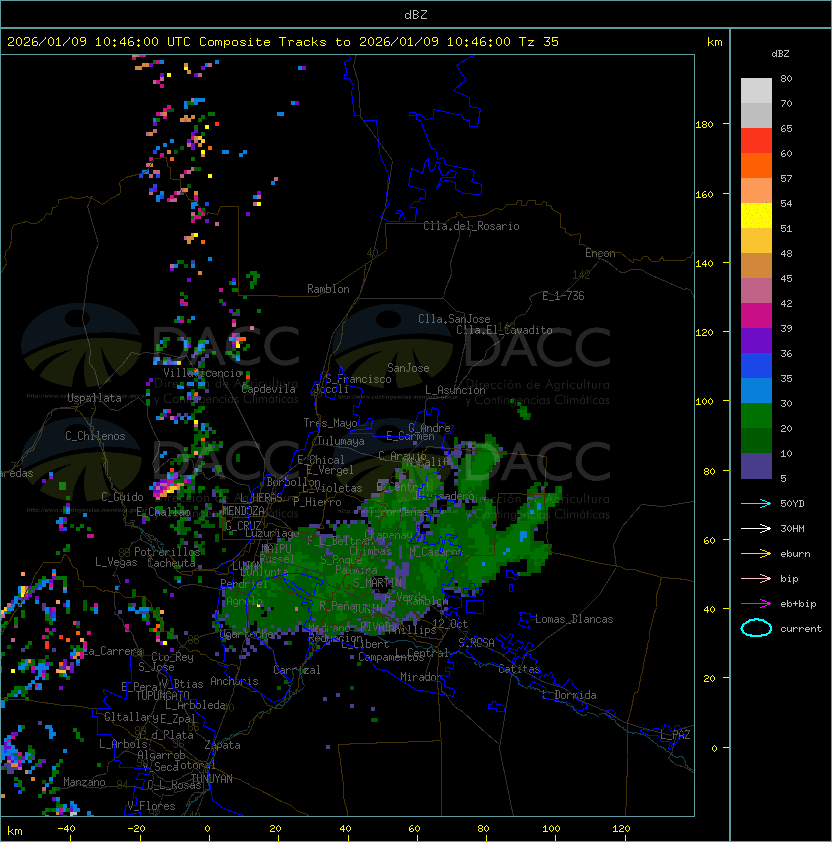Click the 54 dBZ yellow color swatch
This screenshot has width=832, height=842.
pos(756,216)
